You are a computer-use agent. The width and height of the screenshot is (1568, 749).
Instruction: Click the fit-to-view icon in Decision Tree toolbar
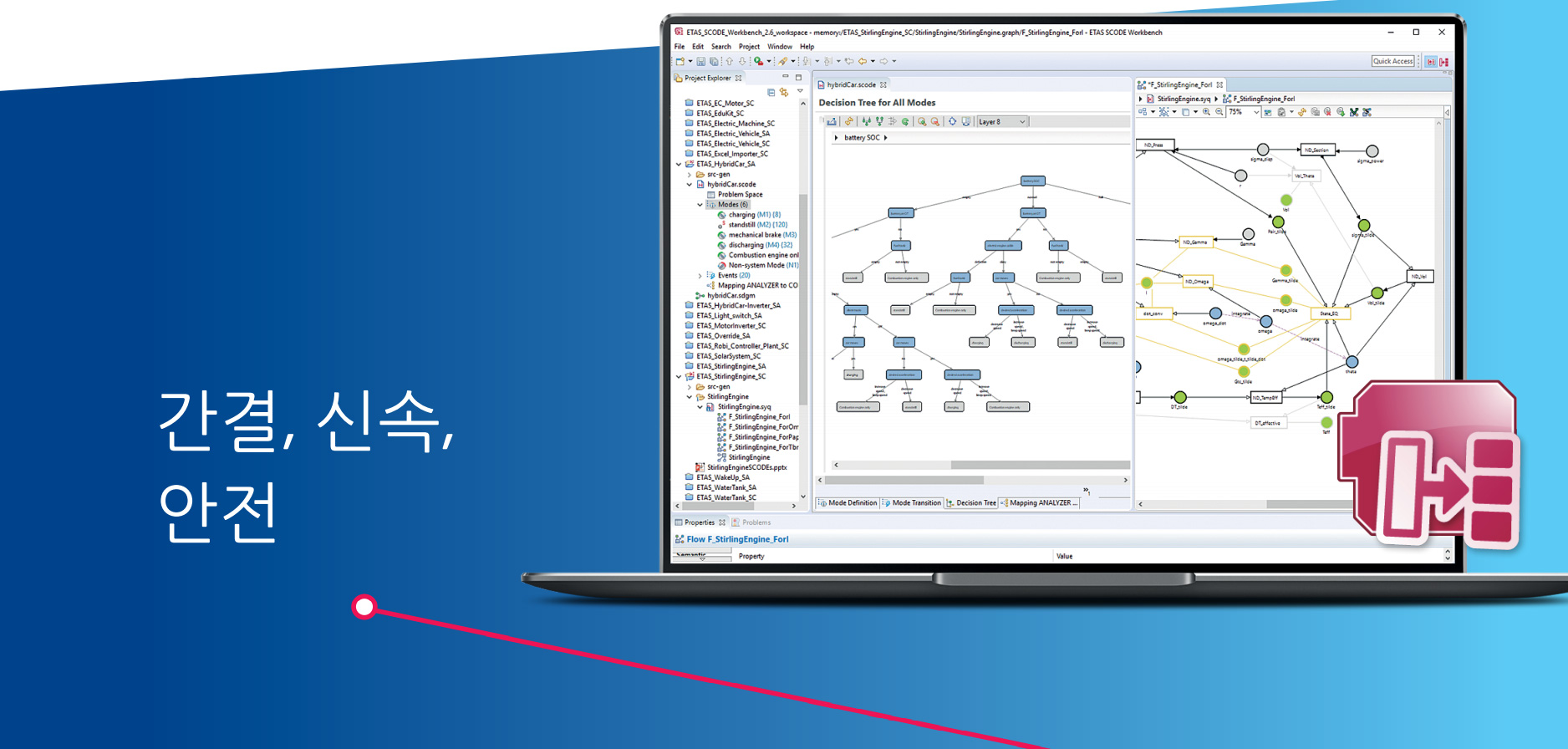952,121
